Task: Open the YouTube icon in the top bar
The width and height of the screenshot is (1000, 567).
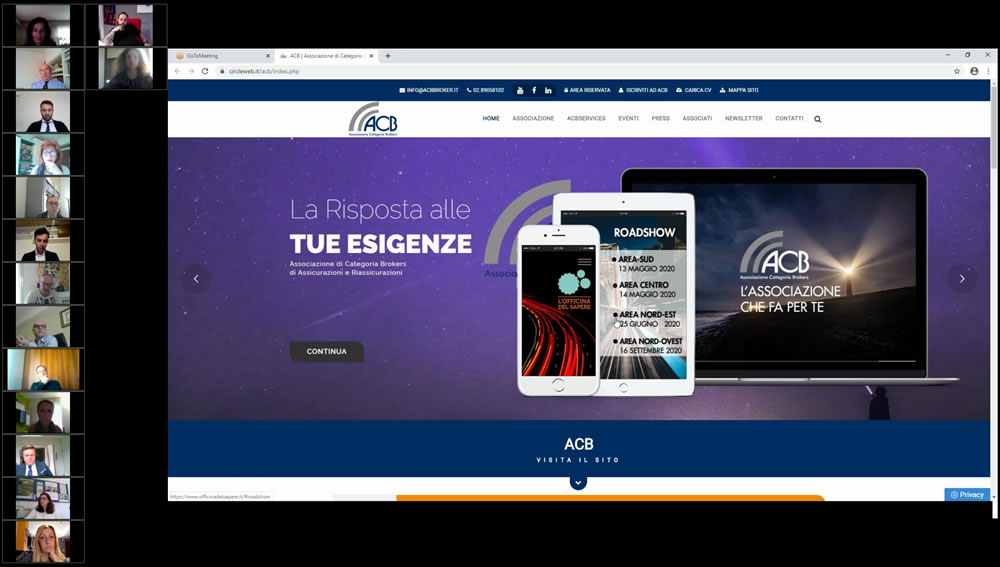Action: point(520,91)
